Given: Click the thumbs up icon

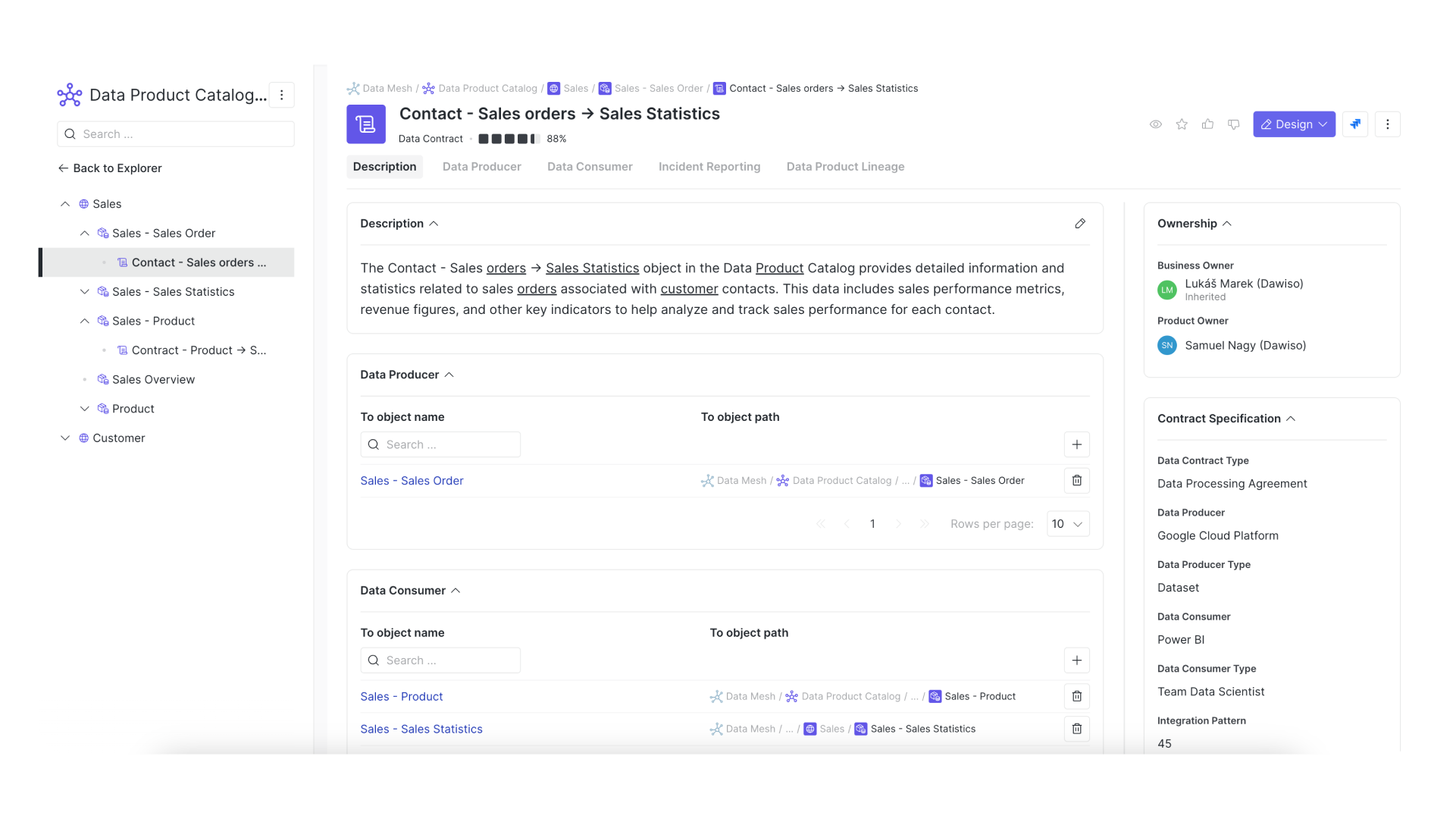Looking at the screenshot, I should tap(1207, 124).
